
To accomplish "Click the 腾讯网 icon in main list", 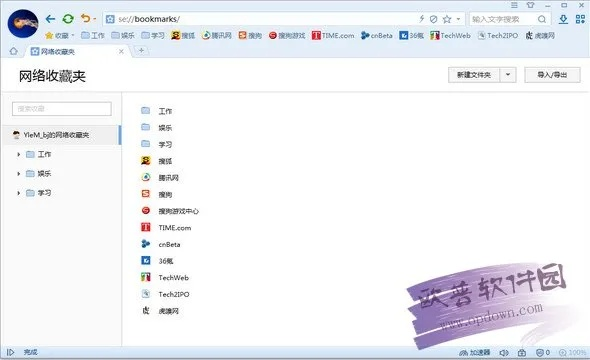I will (x=146, y=177).
